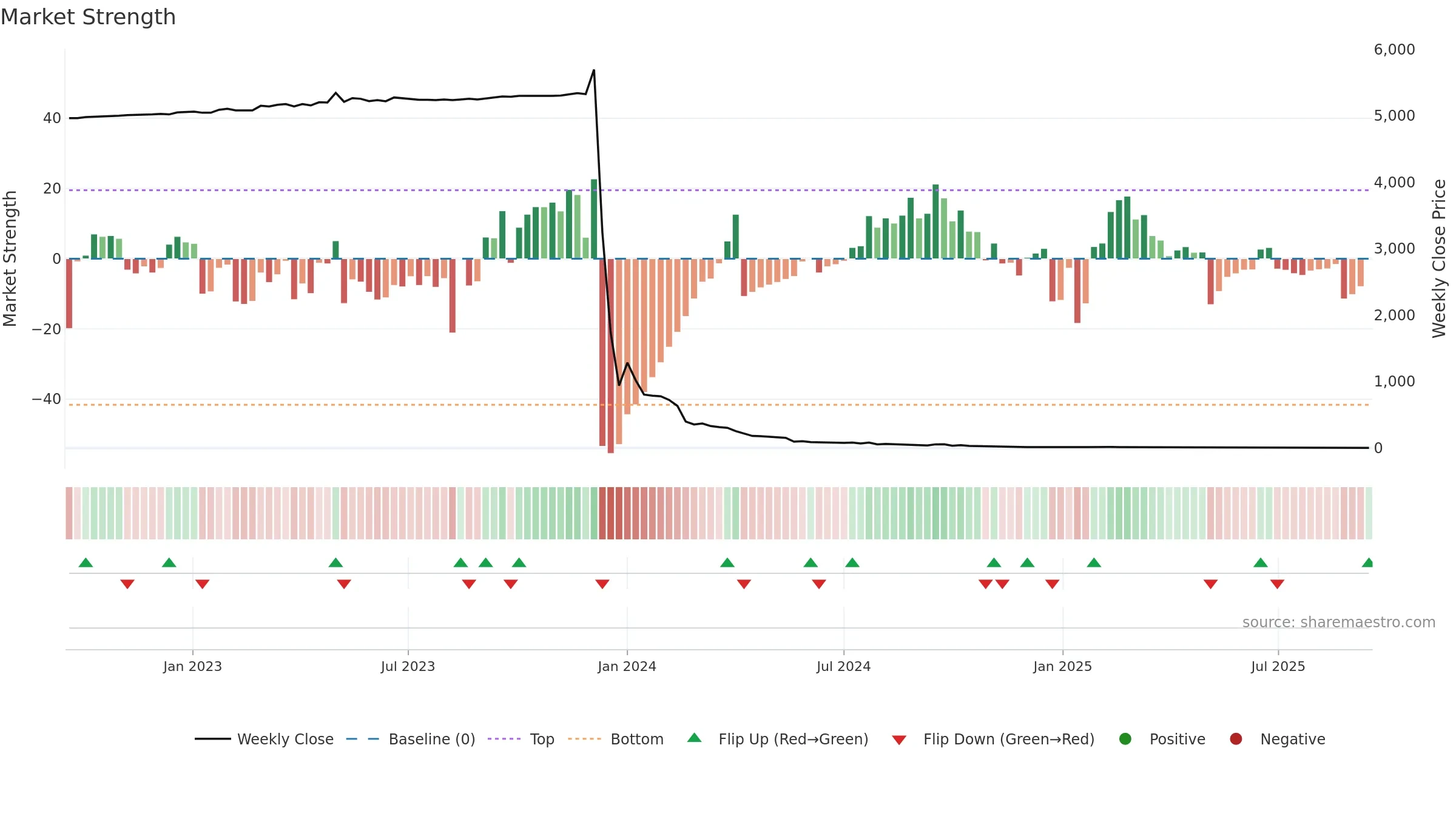1456x819 pixels.
Task: Click the 5,000 price axis label
Action: [1394, 116]
